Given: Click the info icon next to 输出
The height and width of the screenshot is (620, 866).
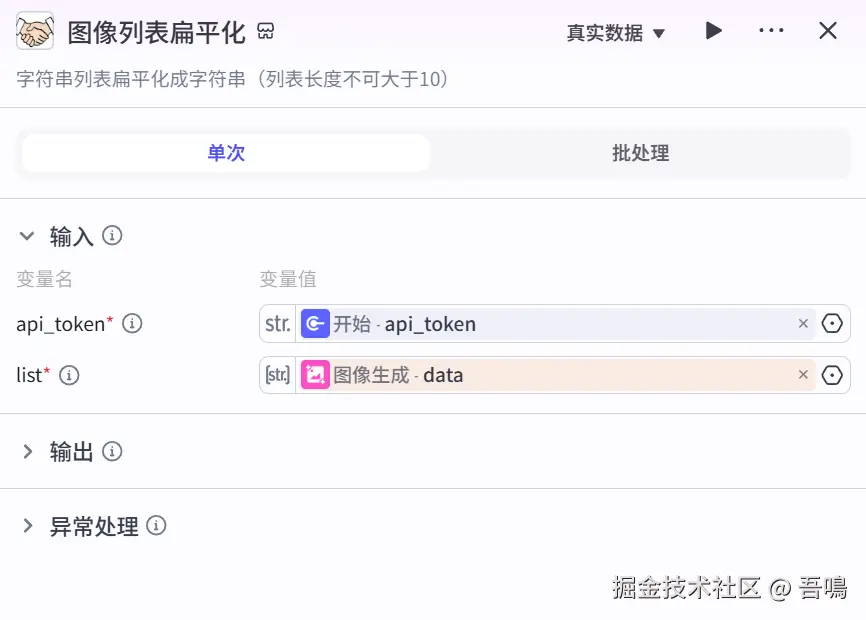Looking at the screenshot, I should (x=113, y=451).
